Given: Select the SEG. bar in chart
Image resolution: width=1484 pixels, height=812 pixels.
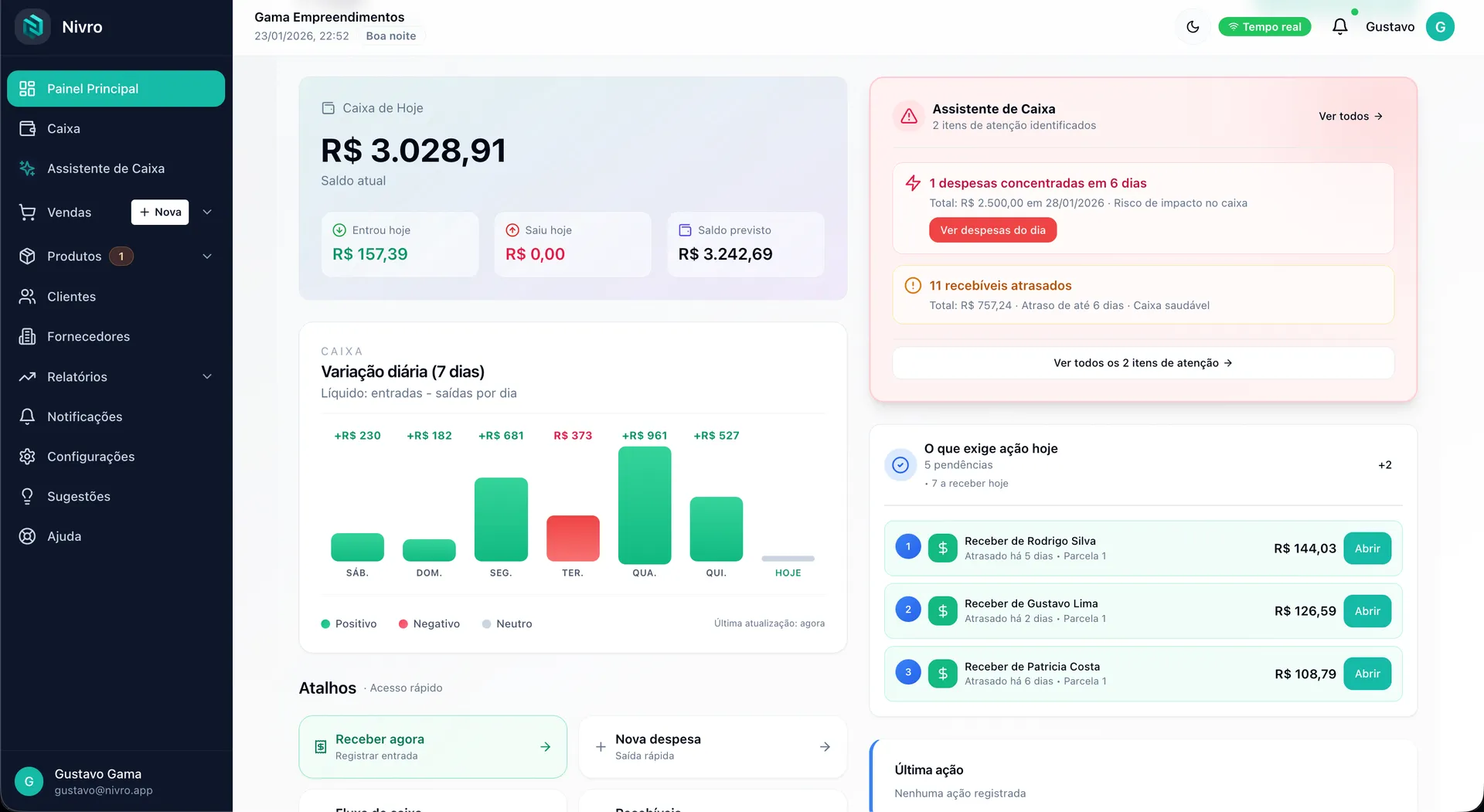Looking at the screenshot, I should tap(501, 519).
